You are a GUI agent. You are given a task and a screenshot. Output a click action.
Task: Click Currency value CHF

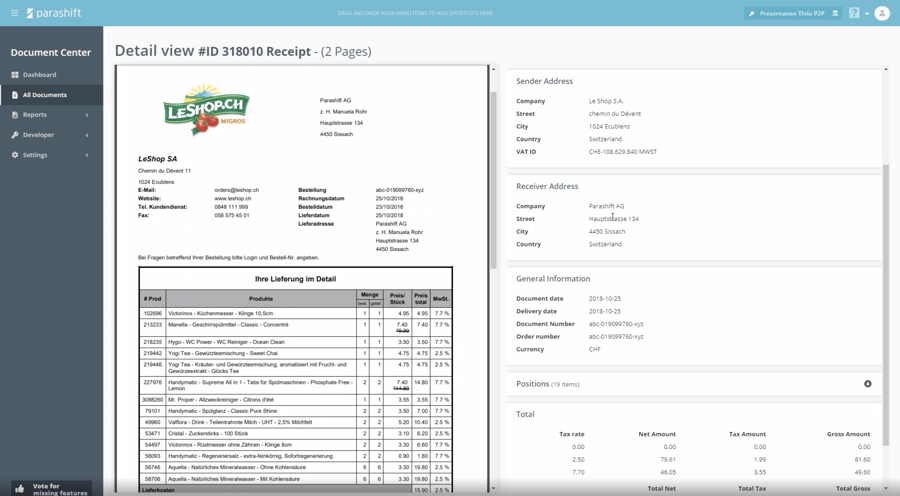595,349
